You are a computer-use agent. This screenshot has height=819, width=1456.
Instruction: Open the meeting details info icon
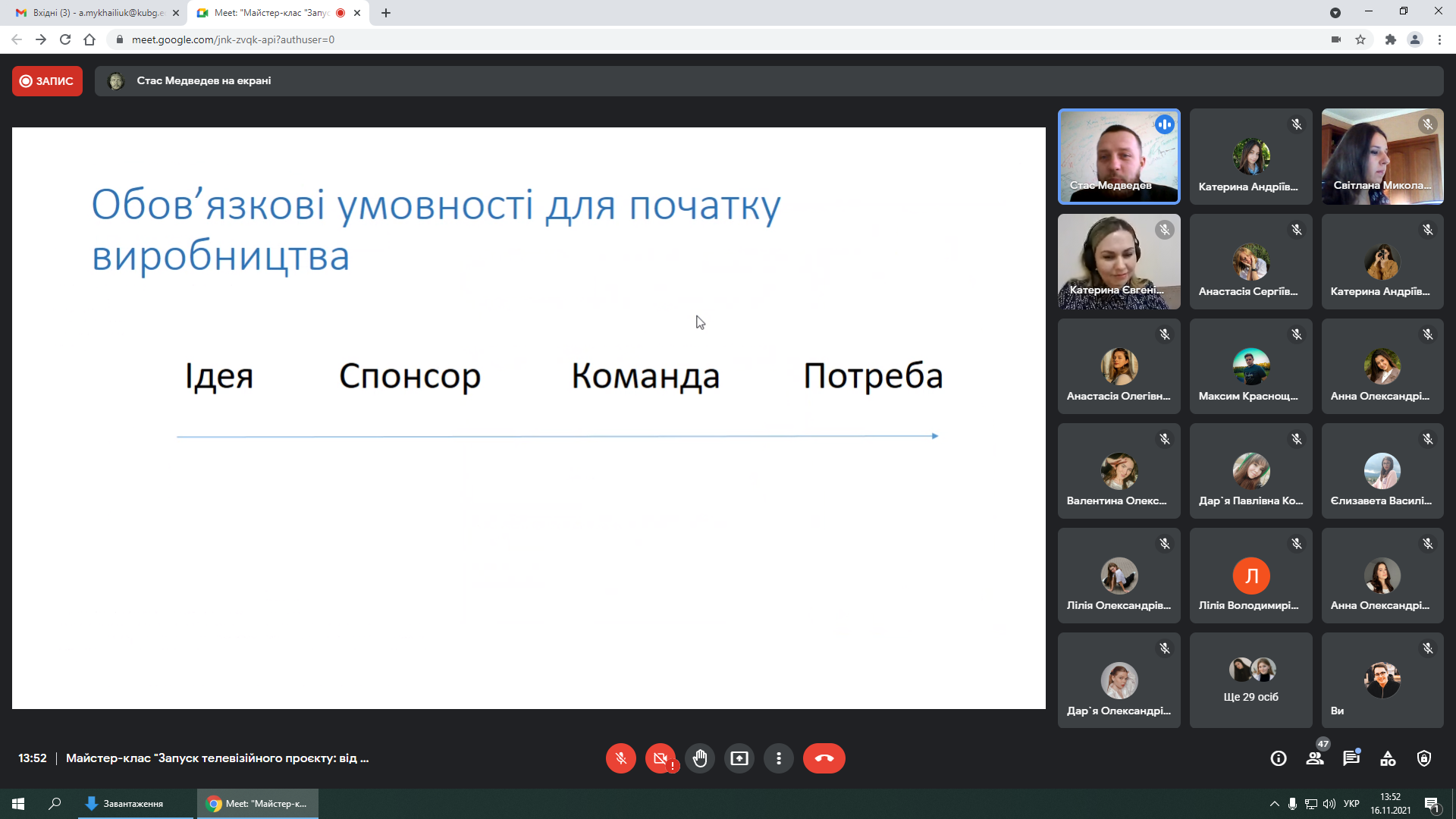[x=1279, y=758]
